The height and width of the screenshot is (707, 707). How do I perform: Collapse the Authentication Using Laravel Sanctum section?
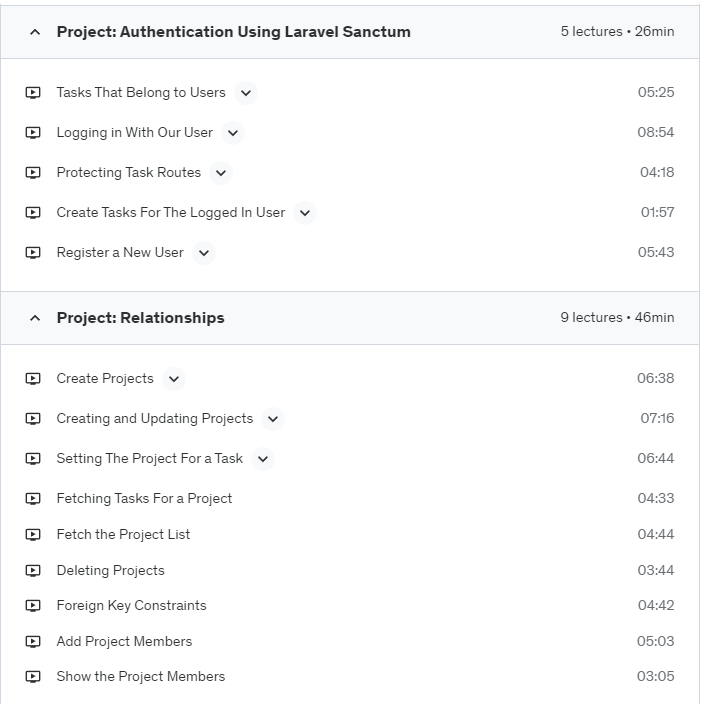(x=35, y=32)
